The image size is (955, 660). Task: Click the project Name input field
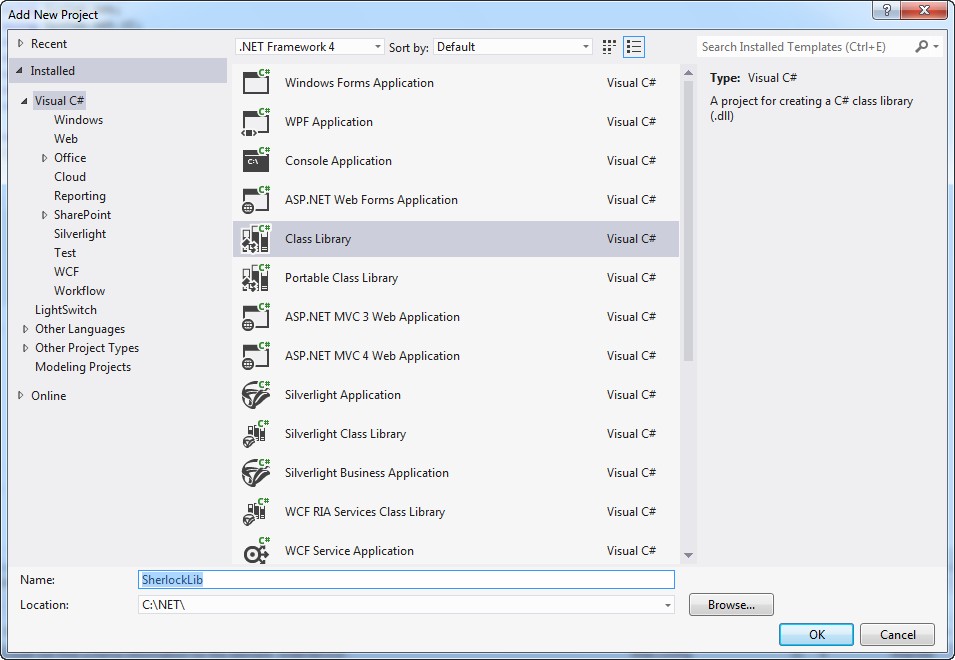pyautogui.click(x=406, y=580)
